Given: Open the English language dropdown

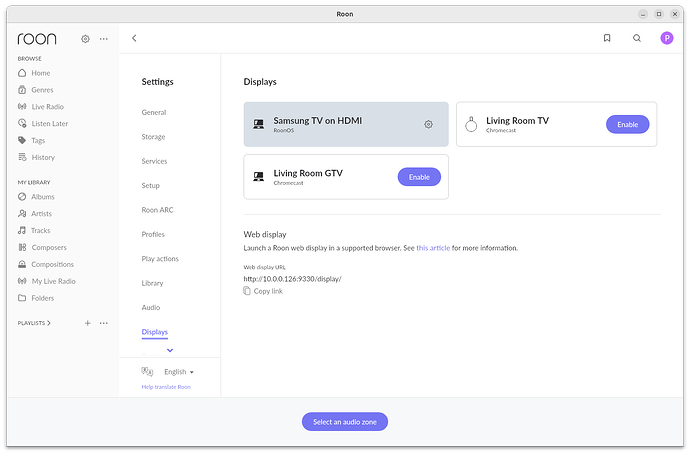Looking at the screenshot, I should click(179, 372).
